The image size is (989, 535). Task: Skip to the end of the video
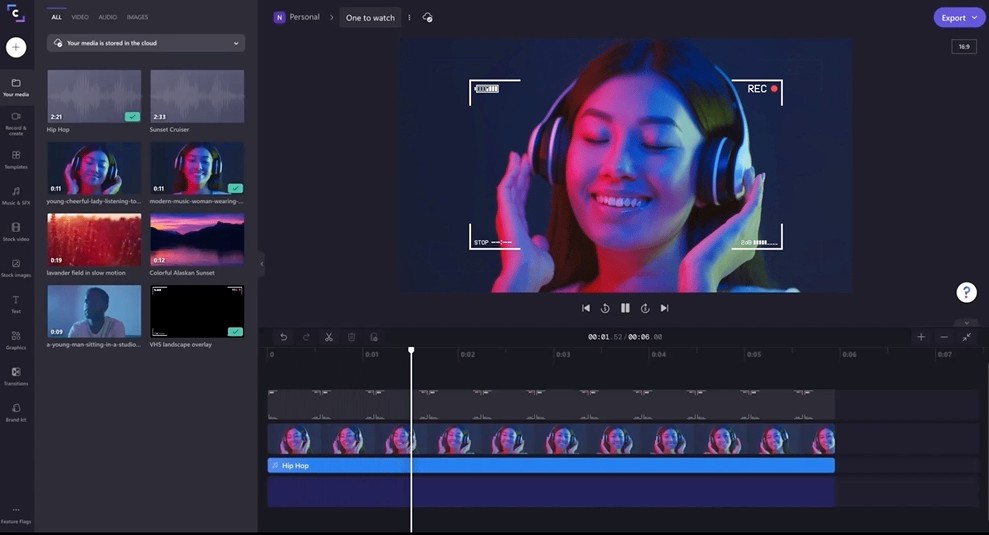[x=664, y=308]
